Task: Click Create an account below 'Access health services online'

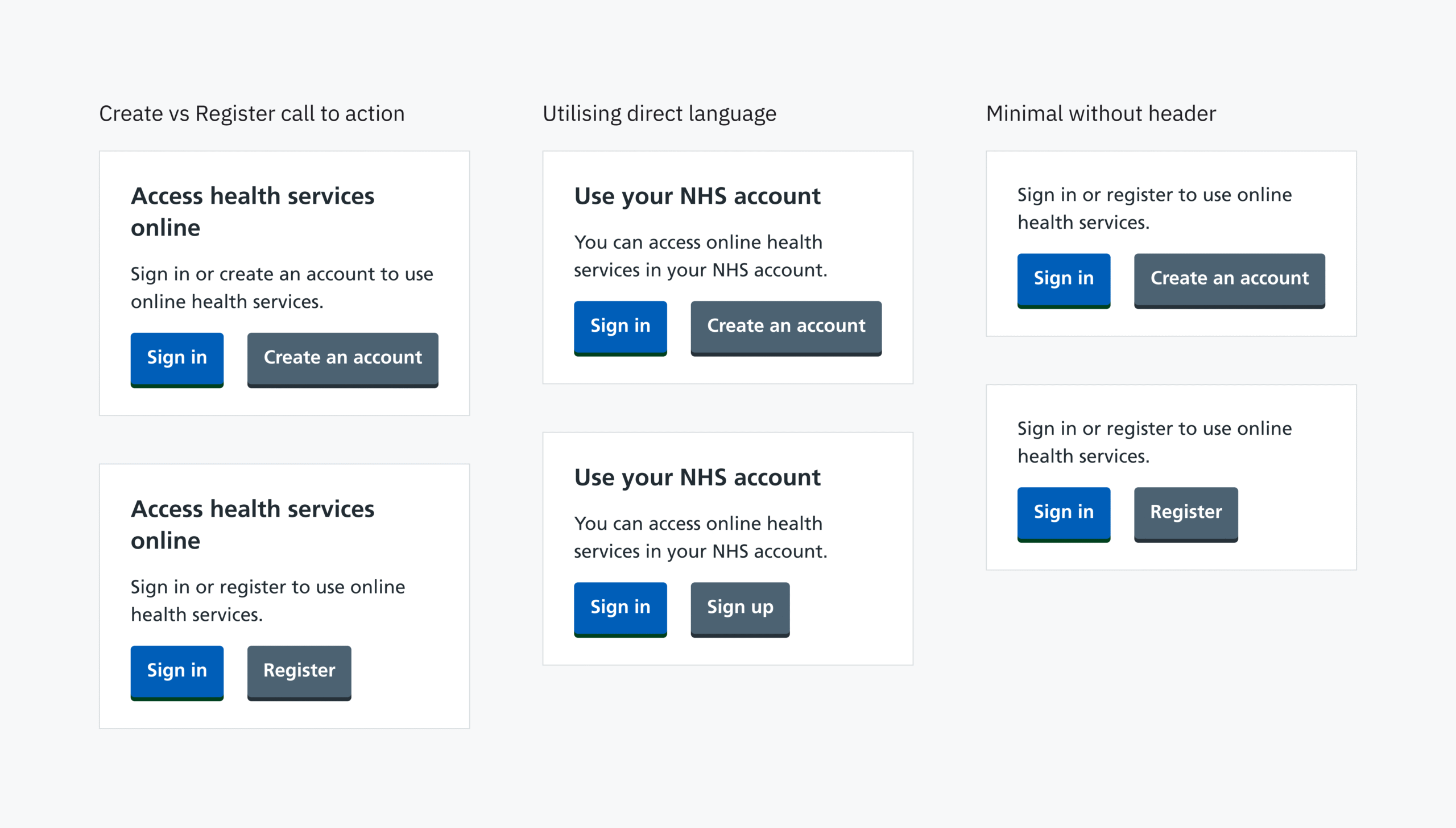Action: click(x=342, y=359)
